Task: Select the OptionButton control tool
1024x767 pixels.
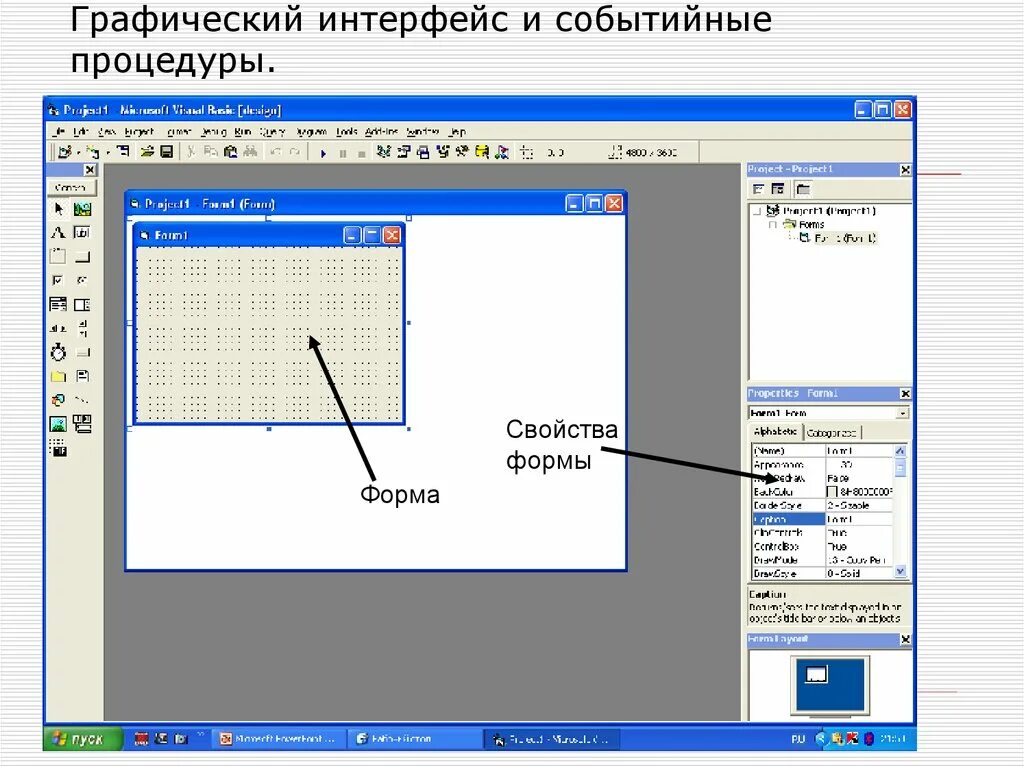Action: pos(82,280)
